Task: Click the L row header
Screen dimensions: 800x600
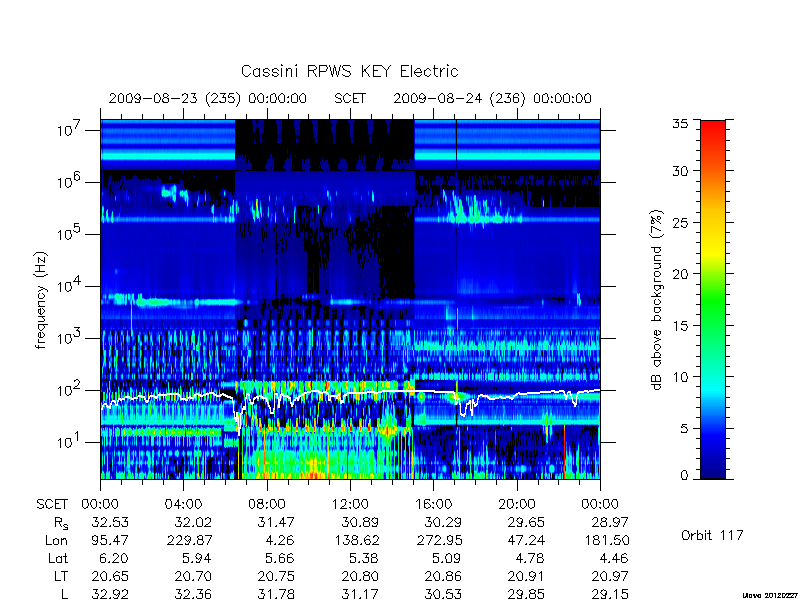Action: 64,594
